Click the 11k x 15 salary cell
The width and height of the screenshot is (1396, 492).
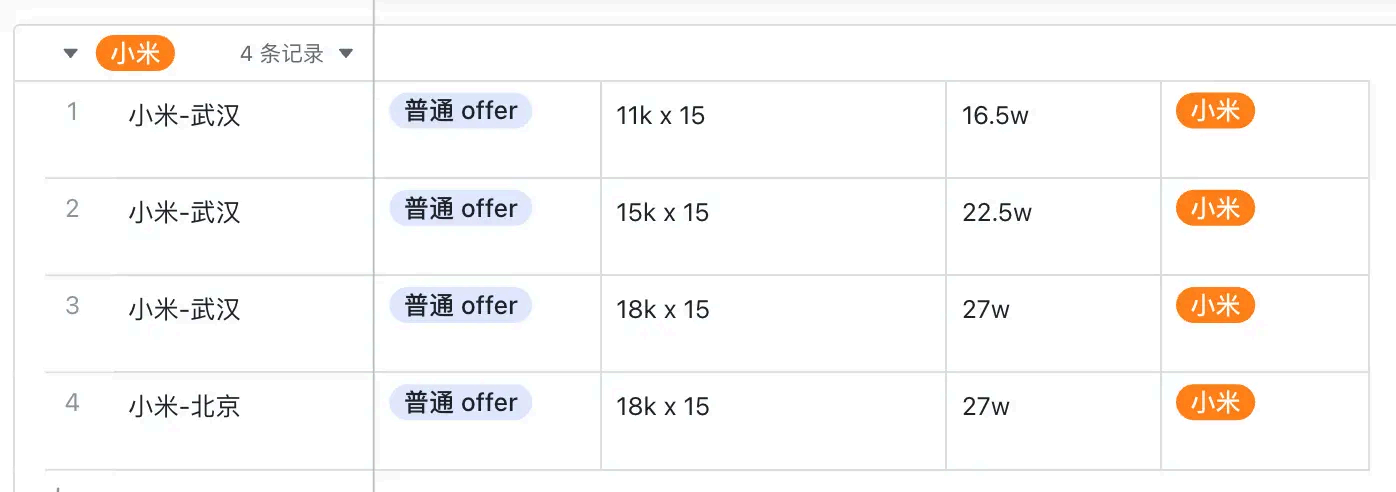click(661, 116)
